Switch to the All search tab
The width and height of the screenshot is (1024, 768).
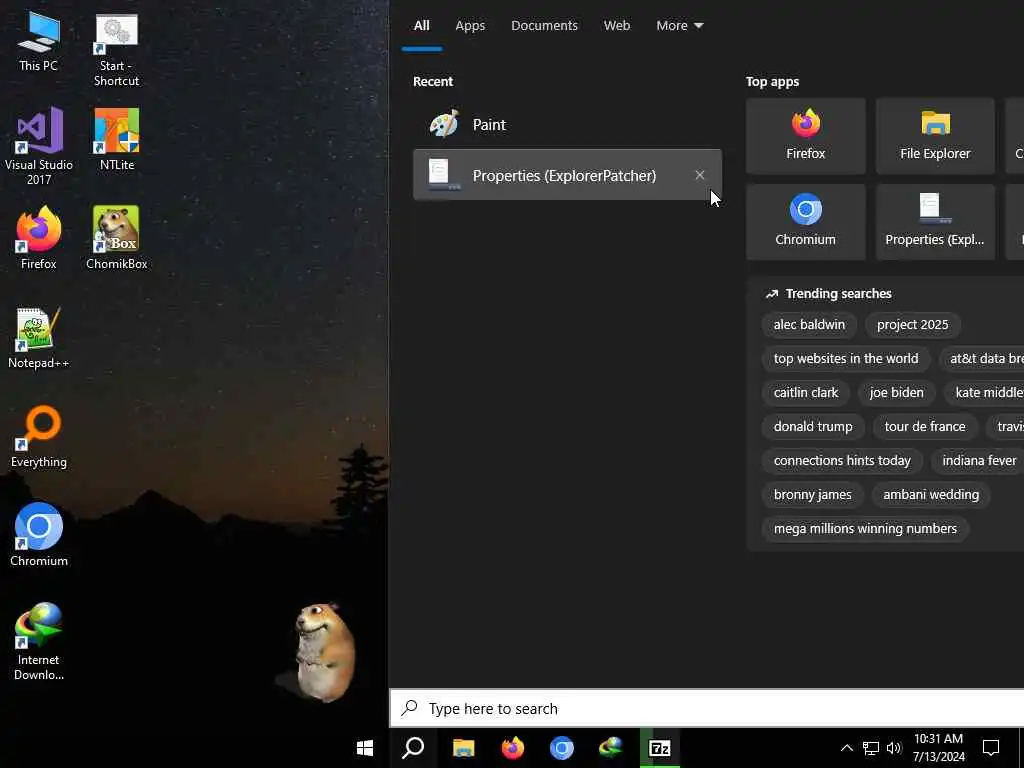coord(421,25)
